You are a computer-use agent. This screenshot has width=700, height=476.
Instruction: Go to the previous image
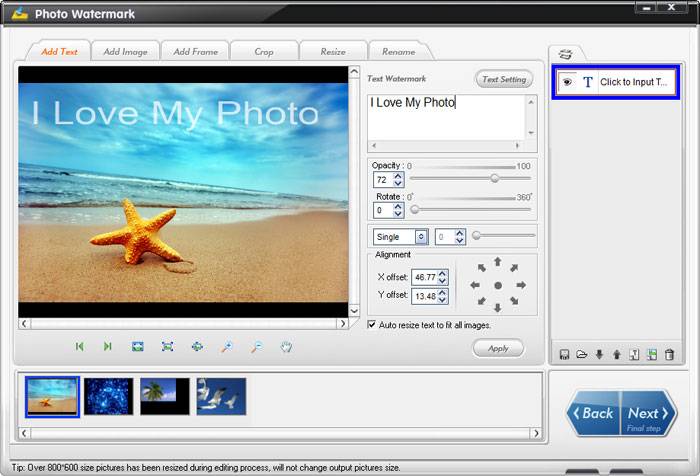point(79,346)
